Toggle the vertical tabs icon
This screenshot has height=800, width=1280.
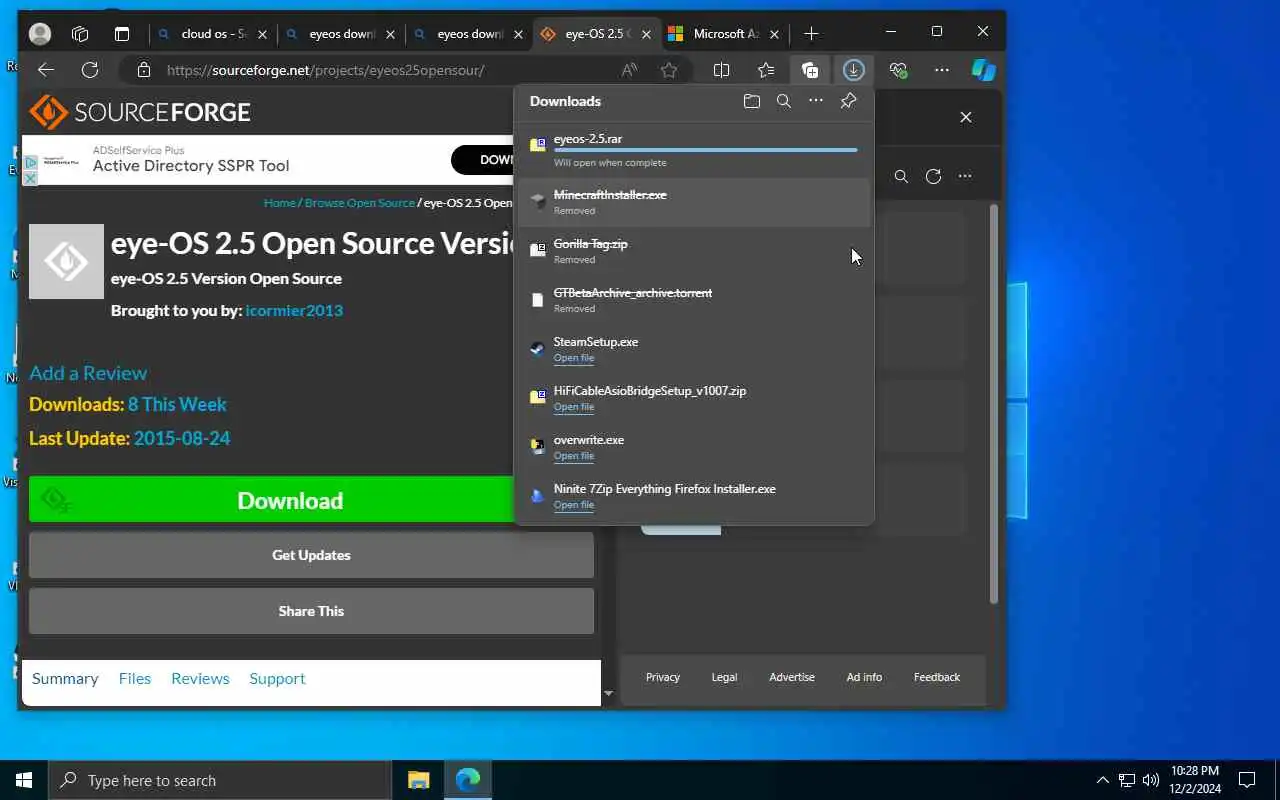point(122,34)
